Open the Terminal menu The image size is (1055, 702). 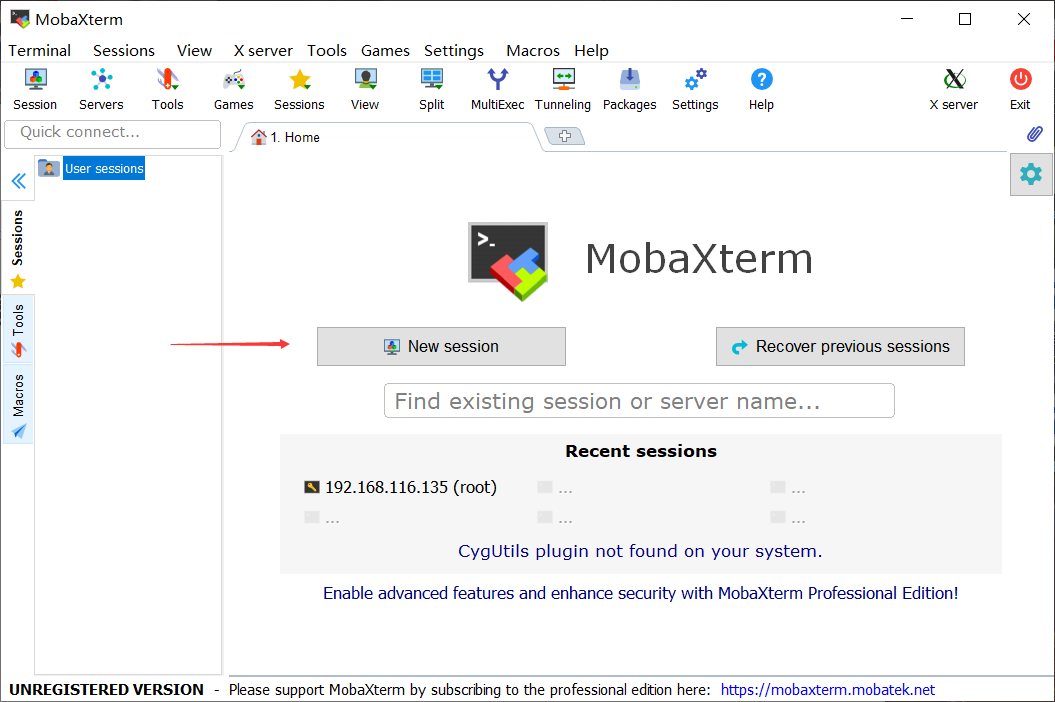point(39,50)
